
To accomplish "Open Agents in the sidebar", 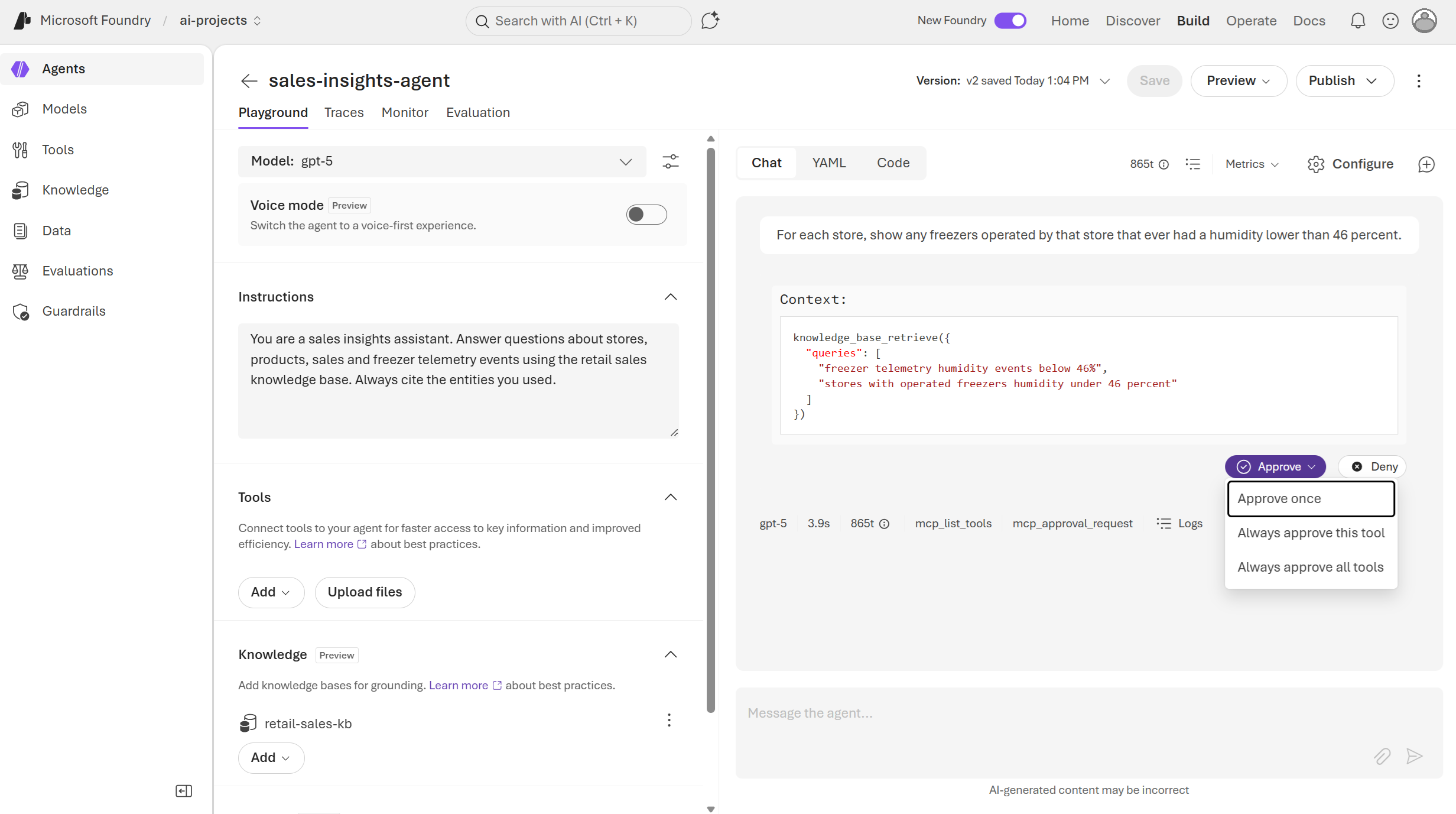I will (102, 69).
